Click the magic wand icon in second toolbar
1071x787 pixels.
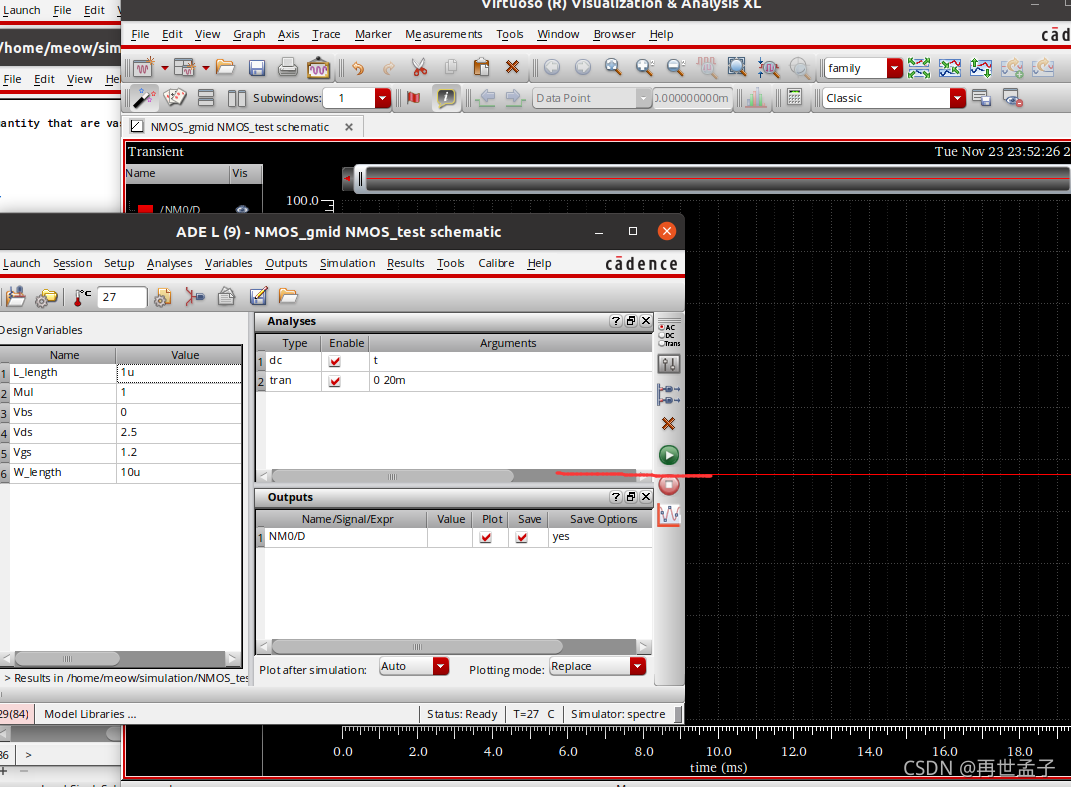(x=143, y=98)
